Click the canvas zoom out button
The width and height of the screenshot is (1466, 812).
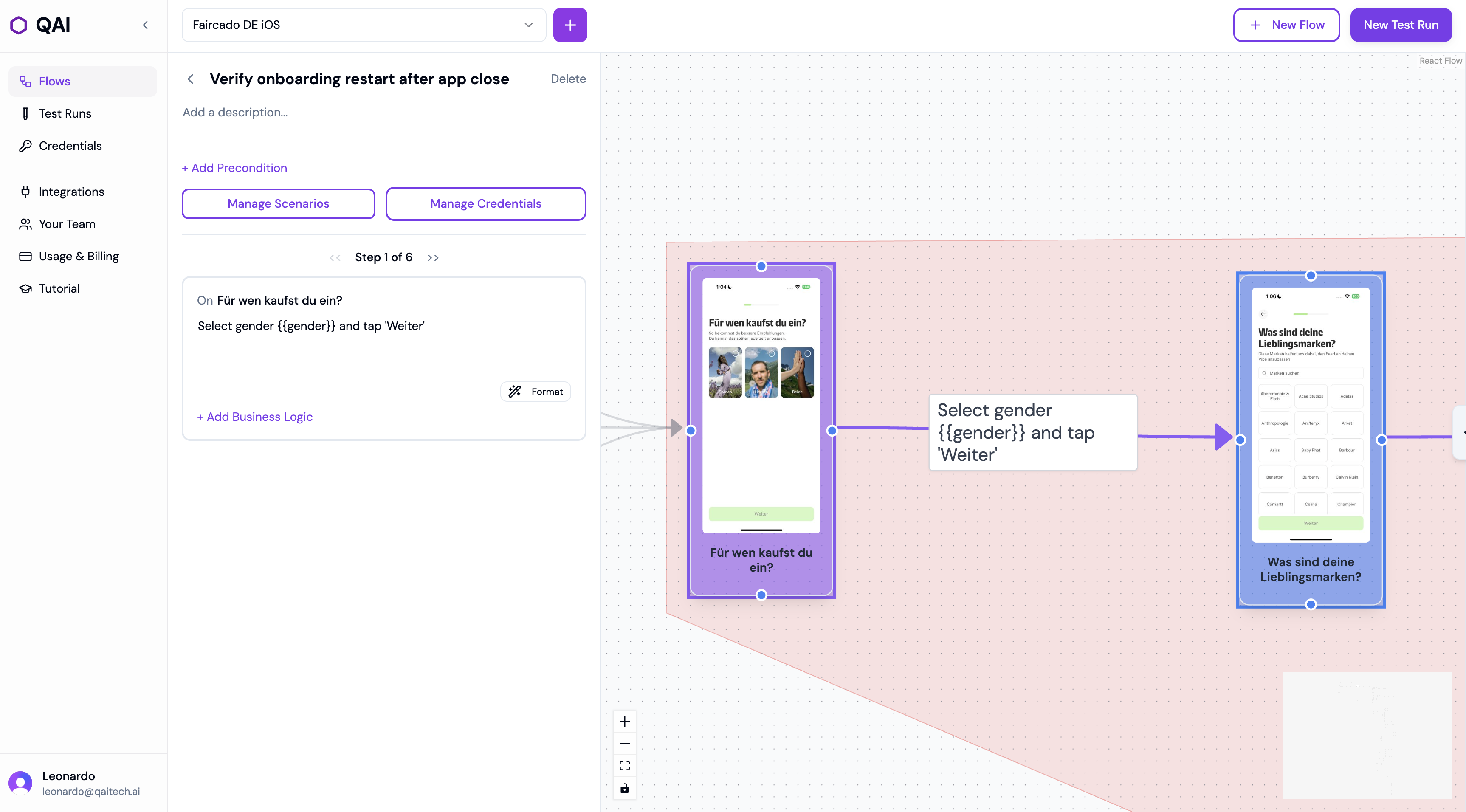click(624, 744)
